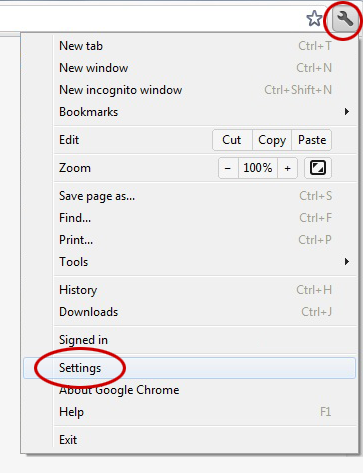Expand the Tools submenu arrow

coord(347,262)
